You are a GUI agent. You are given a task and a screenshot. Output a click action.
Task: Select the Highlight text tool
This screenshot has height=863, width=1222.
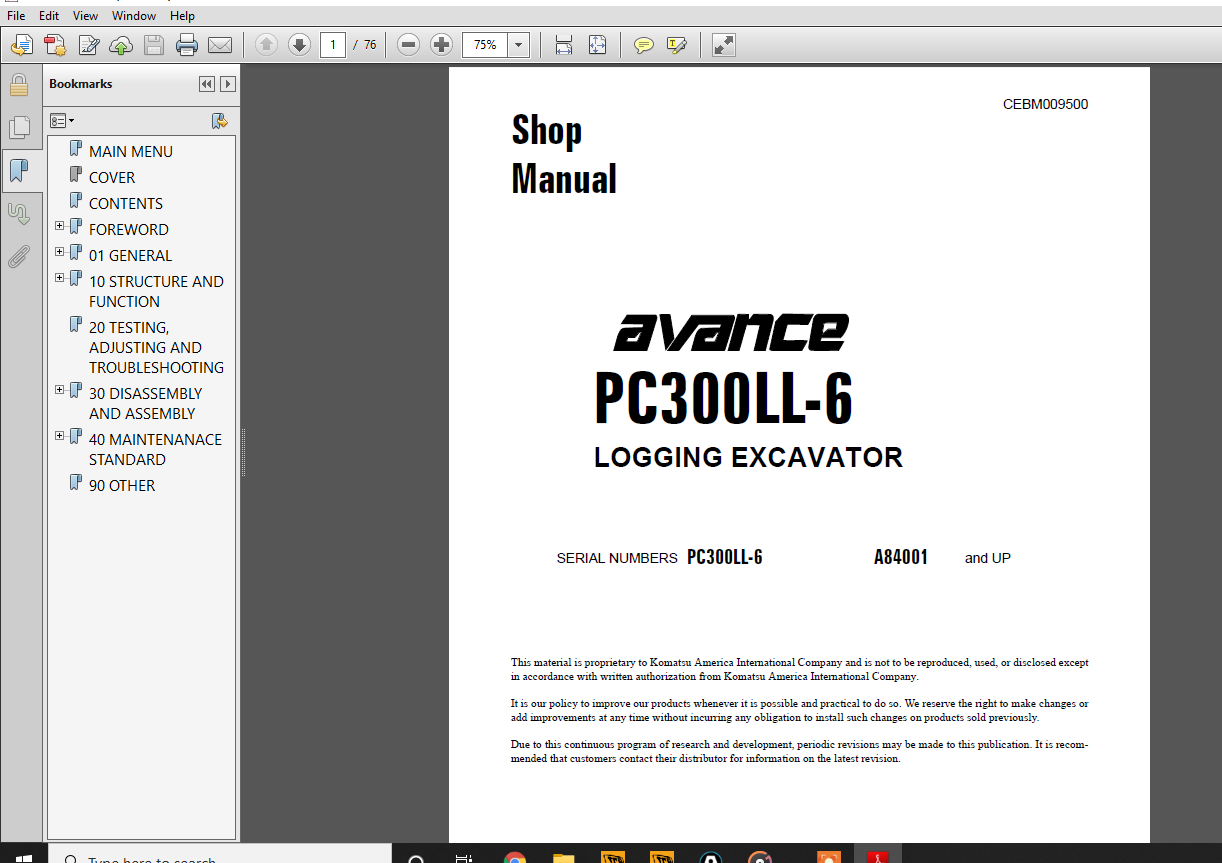click(x=677, y=45)
